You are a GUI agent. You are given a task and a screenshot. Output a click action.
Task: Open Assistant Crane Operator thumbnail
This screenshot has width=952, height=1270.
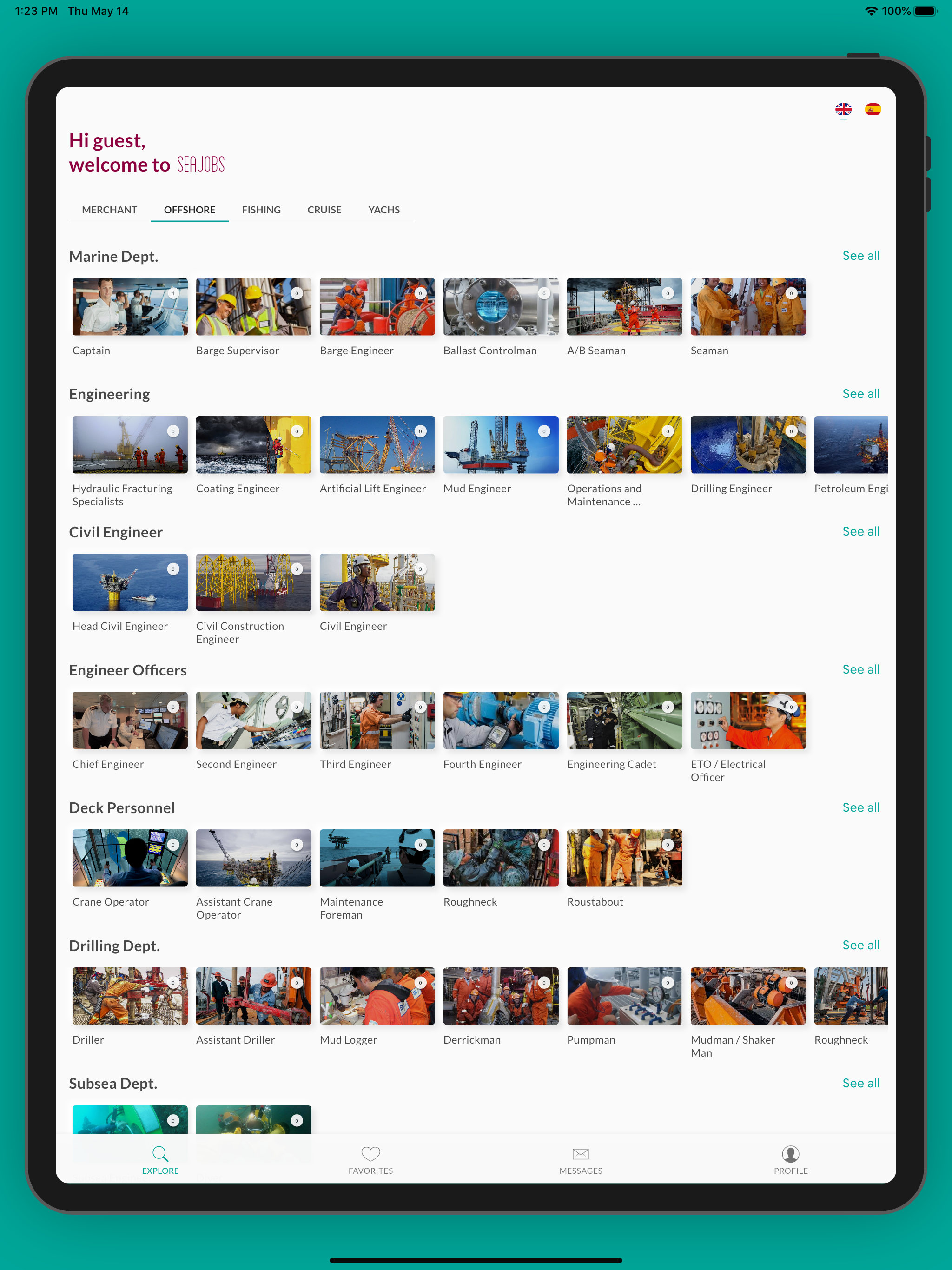coord(253,858)
